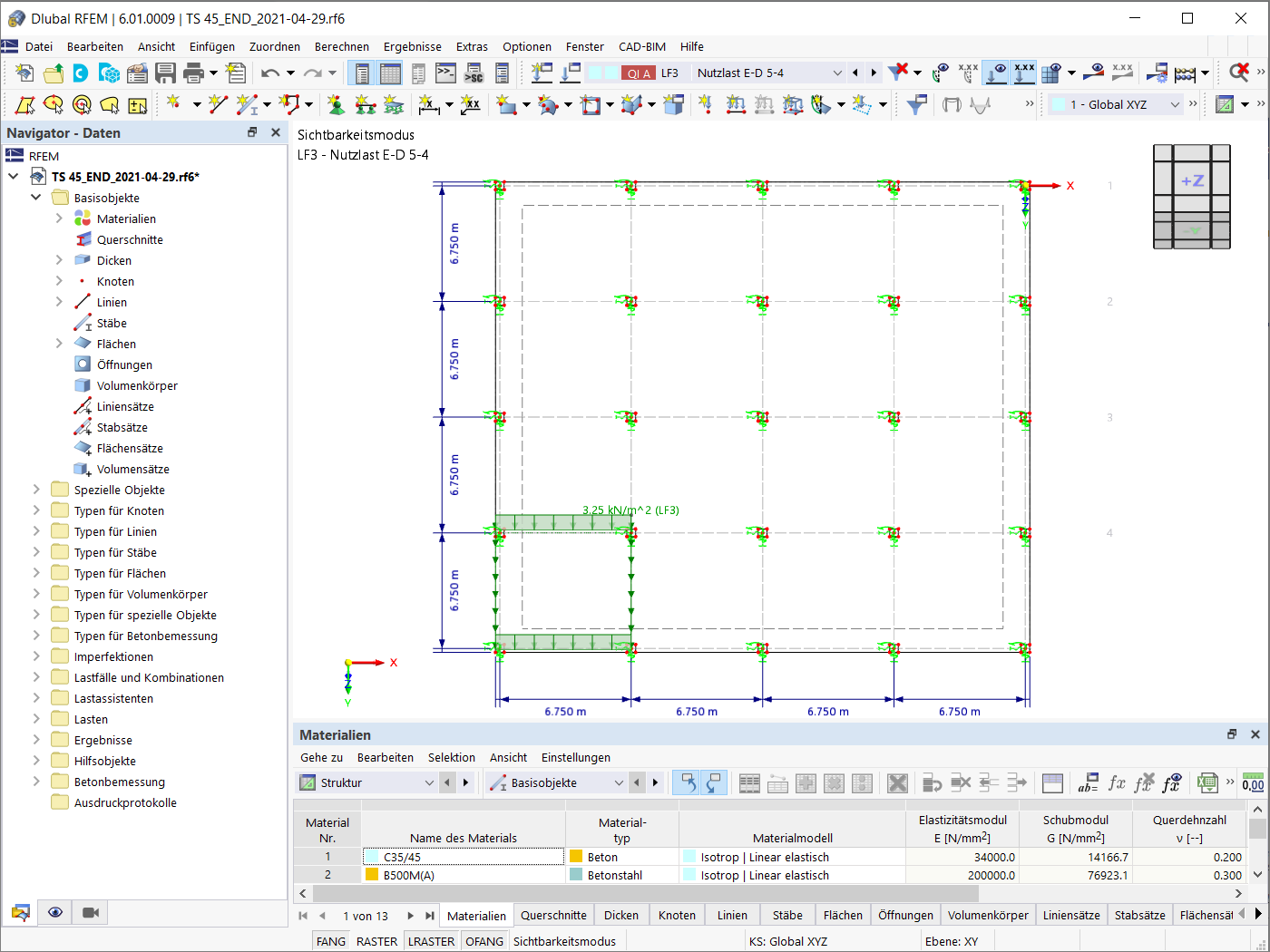This screenshot has width=1270, height=952.
Task: Click the Navigator data tab icon at bottom-left
Action: 21,912
